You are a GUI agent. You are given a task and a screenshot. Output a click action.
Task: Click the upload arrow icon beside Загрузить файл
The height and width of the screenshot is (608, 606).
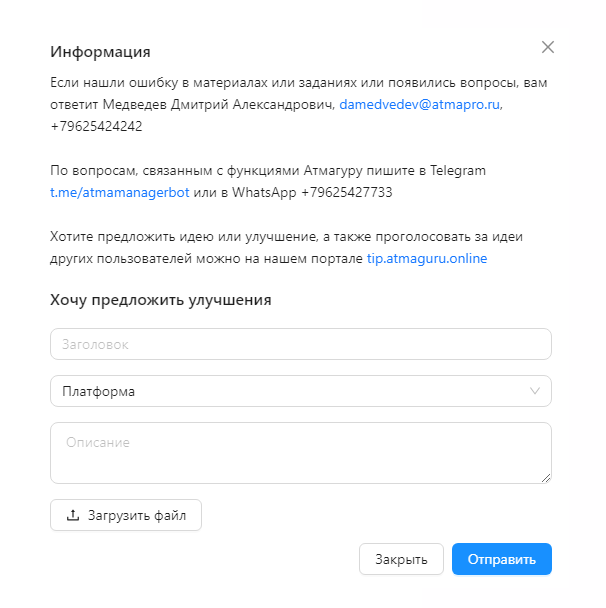(73, 515)
